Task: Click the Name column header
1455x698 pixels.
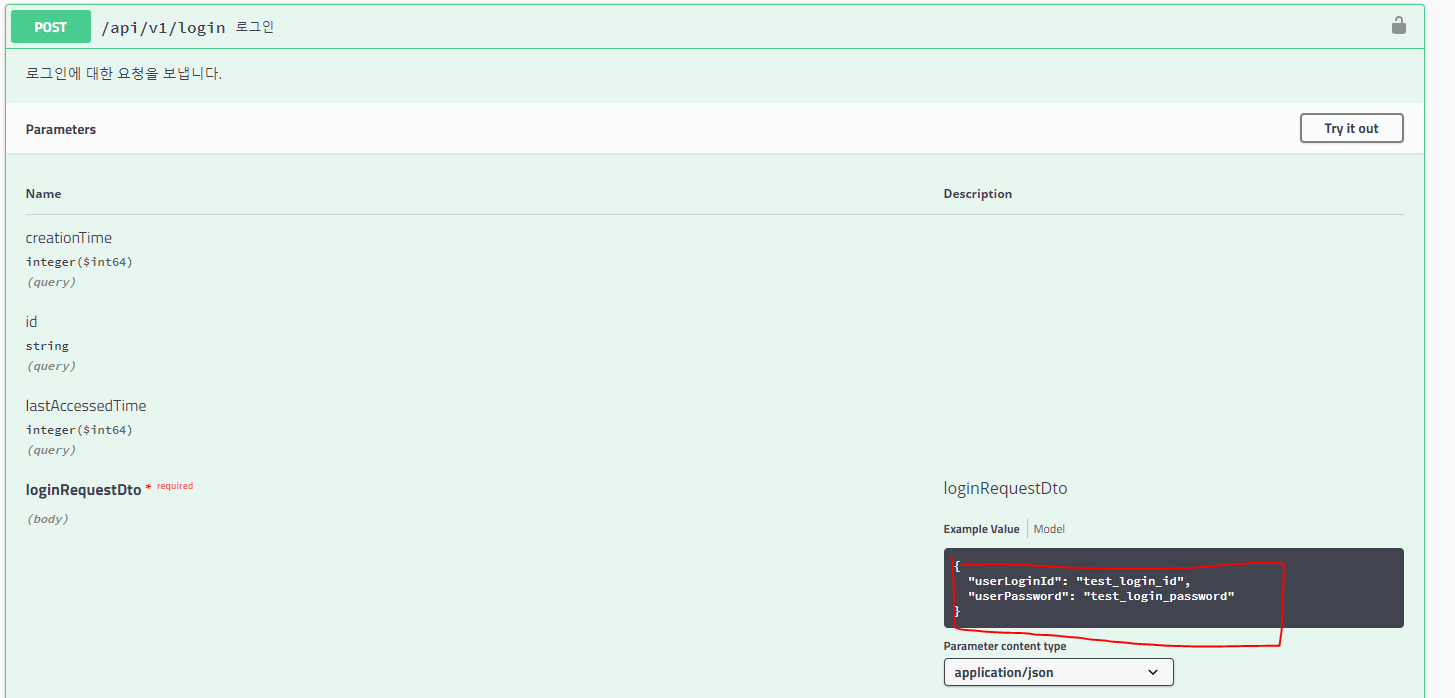Action: click(x=43, y=194)
